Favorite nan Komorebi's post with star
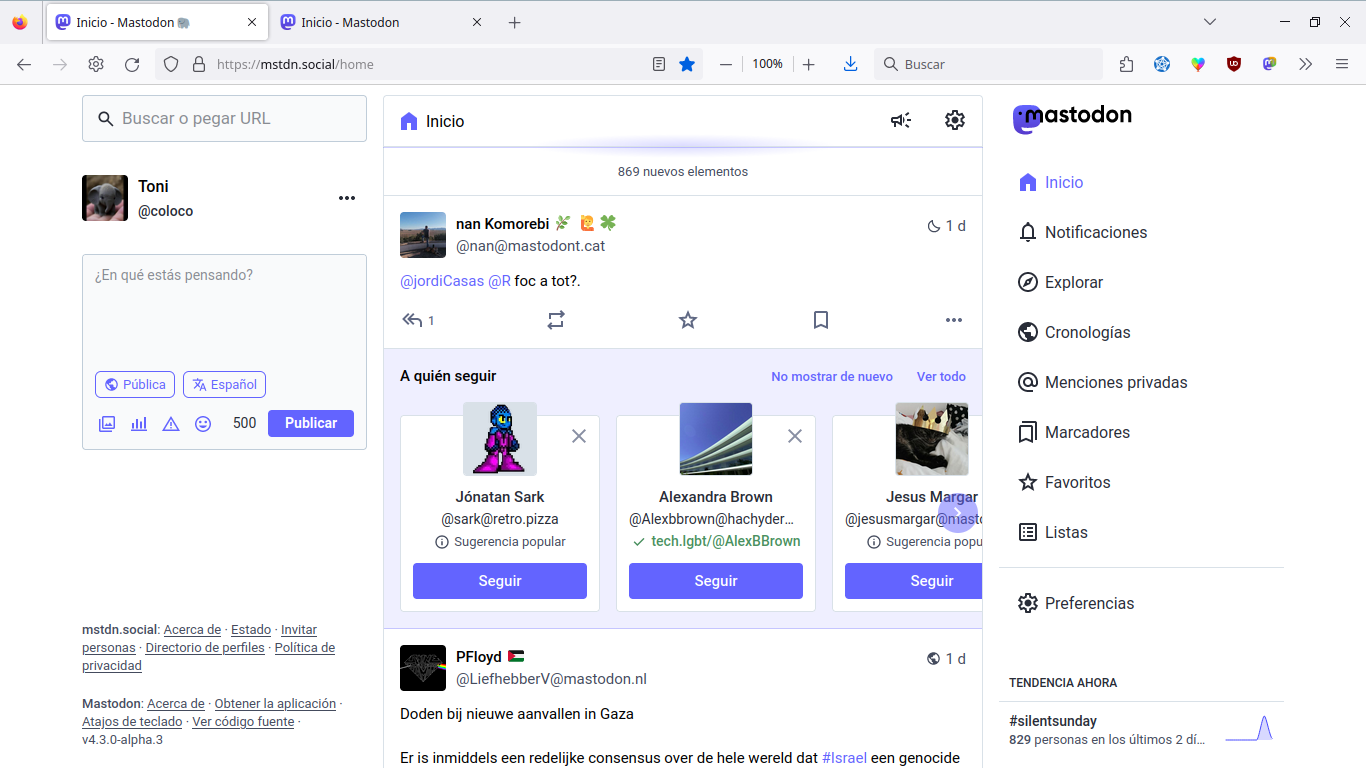Viewport: 1366px width, 768px height. (x=688, y=320)
